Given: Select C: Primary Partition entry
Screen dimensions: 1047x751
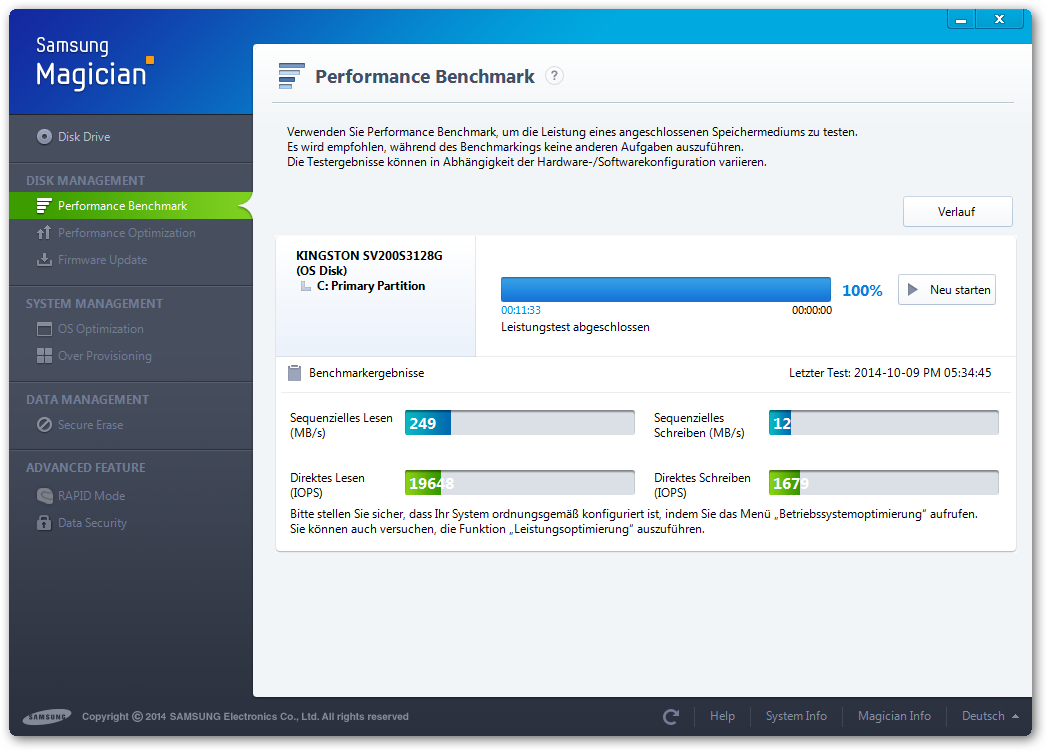Looking at the screenshot, I should tap(371, 286).
